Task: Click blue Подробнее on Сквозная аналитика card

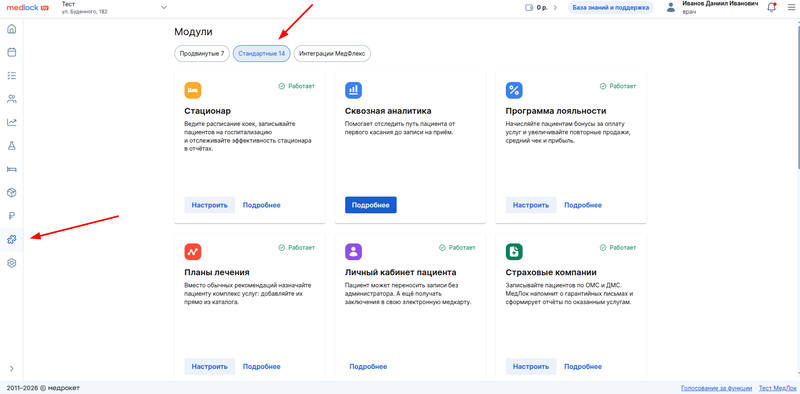Action: coord(370,205)
